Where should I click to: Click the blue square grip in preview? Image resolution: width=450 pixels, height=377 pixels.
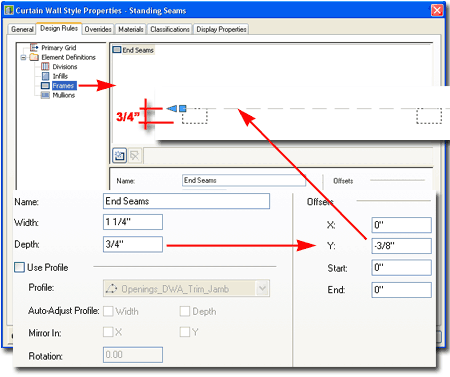click(x=182, y=108)
